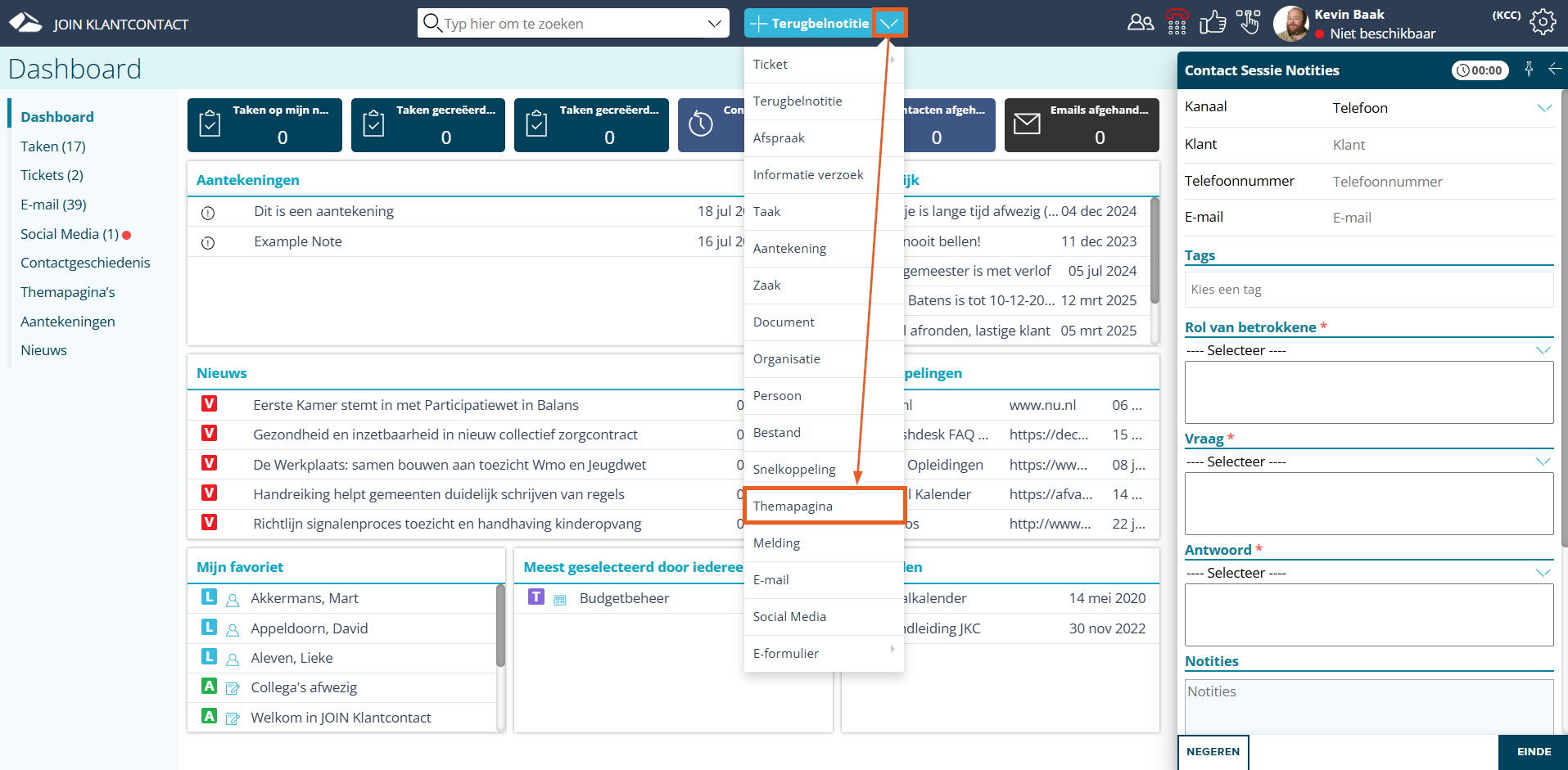Click the magnifier search icon
The height and width of the screenshot is (770, 1568).
click(x=432, y=23)
